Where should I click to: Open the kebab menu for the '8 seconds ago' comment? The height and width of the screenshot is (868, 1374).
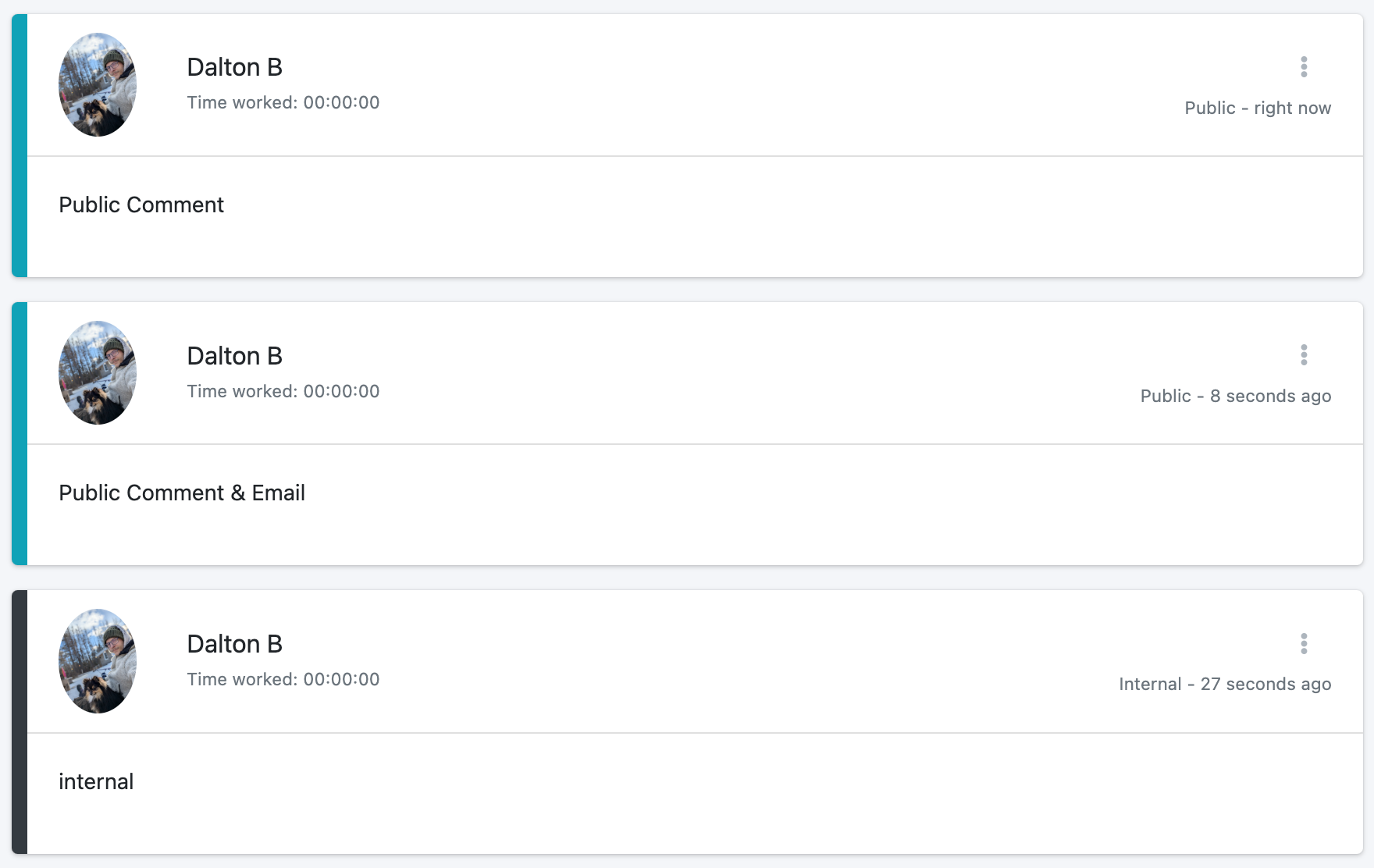1304,355
